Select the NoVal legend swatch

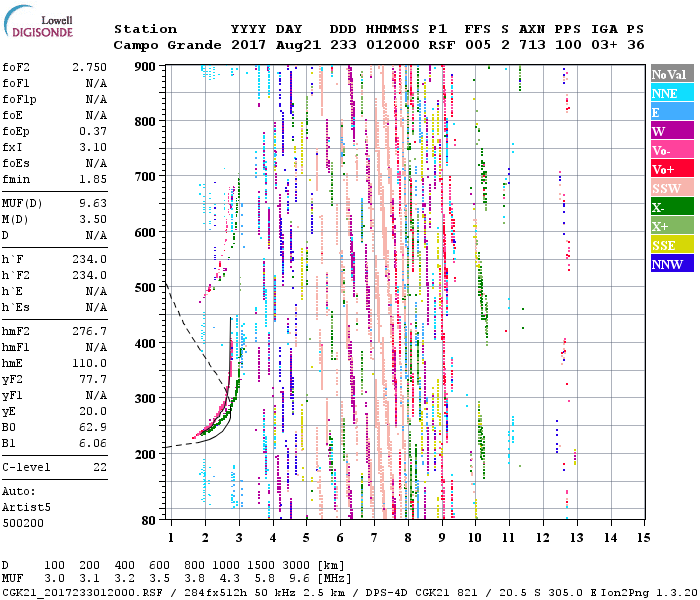pos(670,75)
